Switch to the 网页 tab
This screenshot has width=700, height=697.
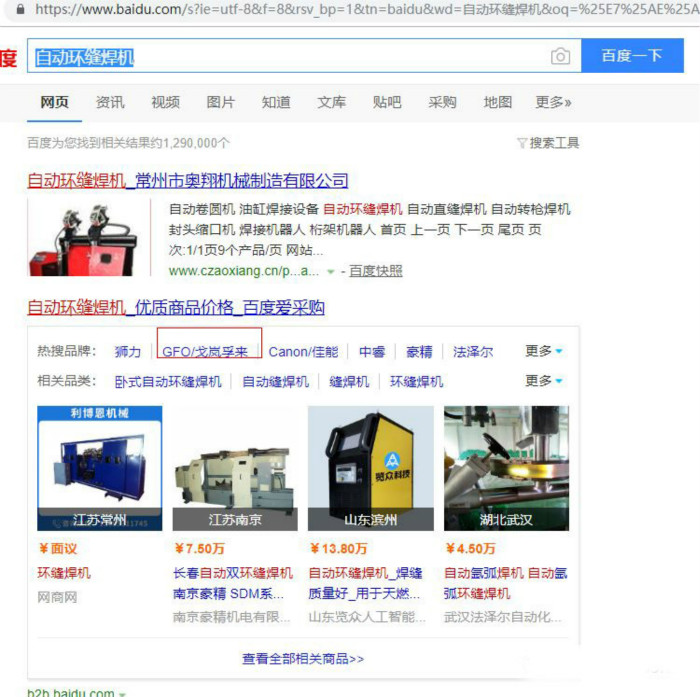(x=54, y=102)
